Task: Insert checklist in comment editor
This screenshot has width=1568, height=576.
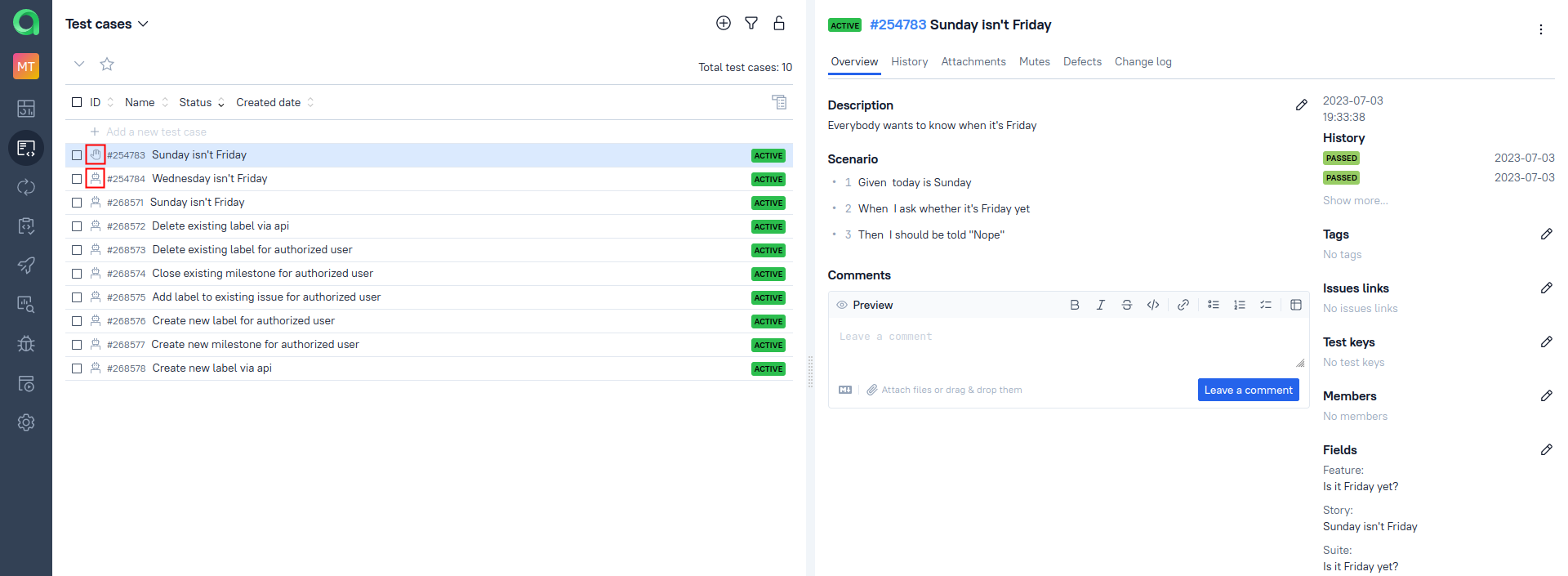Action: point(1266,305)
